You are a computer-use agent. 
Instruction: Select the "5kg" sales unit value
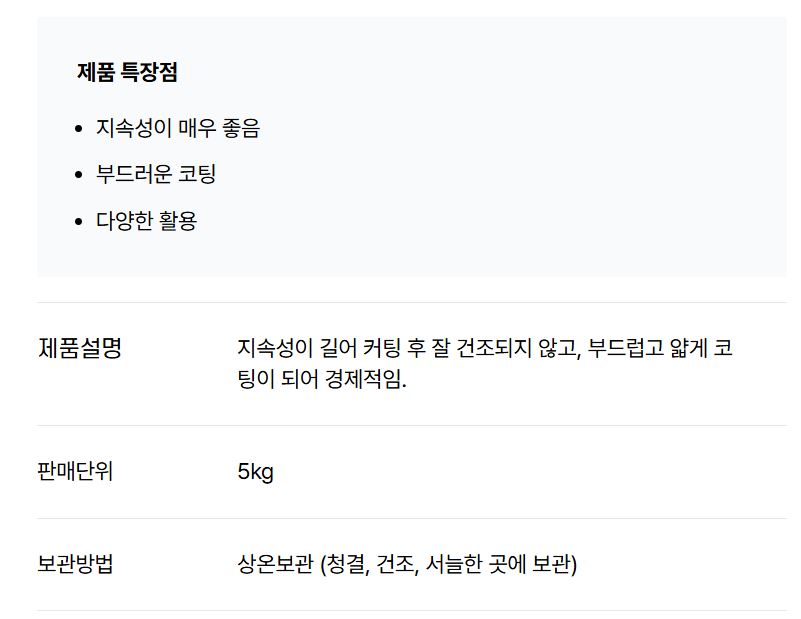click(x=255, y=471)
